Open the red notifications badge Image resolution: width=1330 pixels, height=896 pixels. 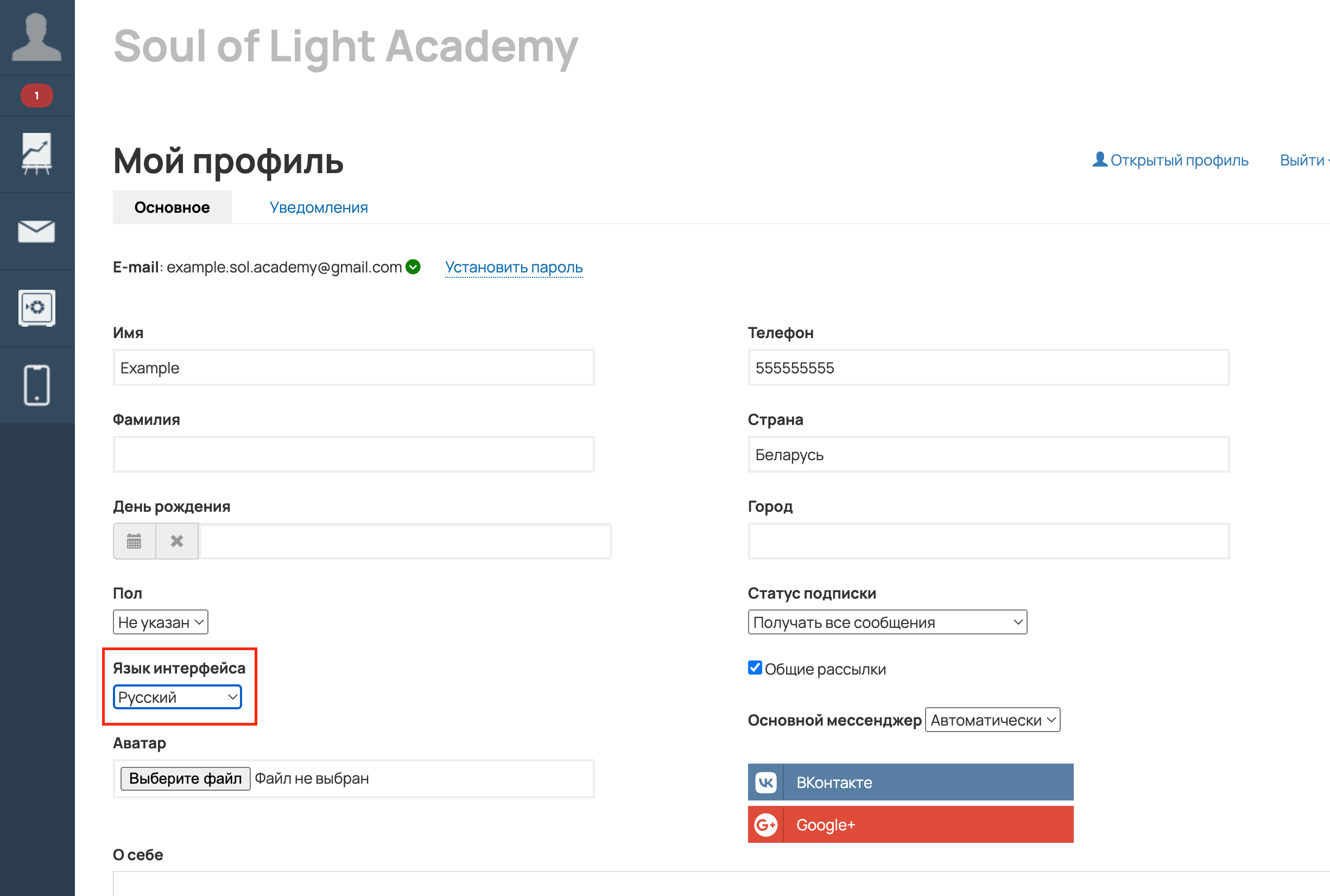(x=36, y=96)
